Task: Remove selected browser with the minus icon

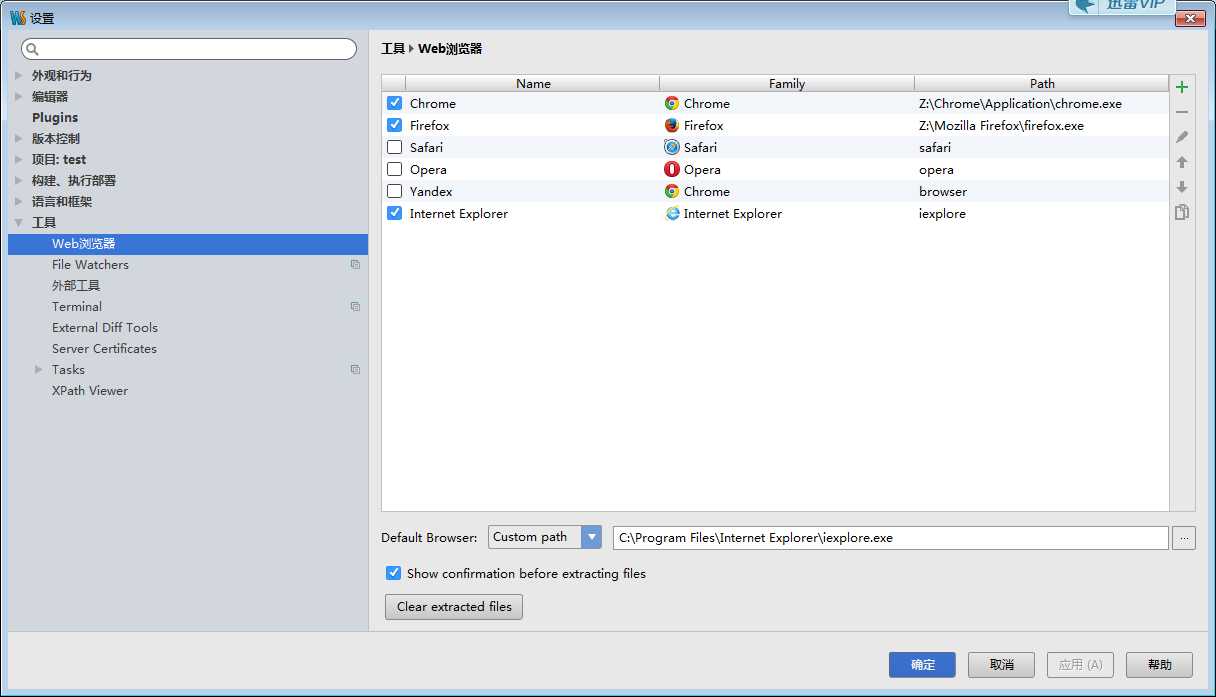Action: point(1182,112)
